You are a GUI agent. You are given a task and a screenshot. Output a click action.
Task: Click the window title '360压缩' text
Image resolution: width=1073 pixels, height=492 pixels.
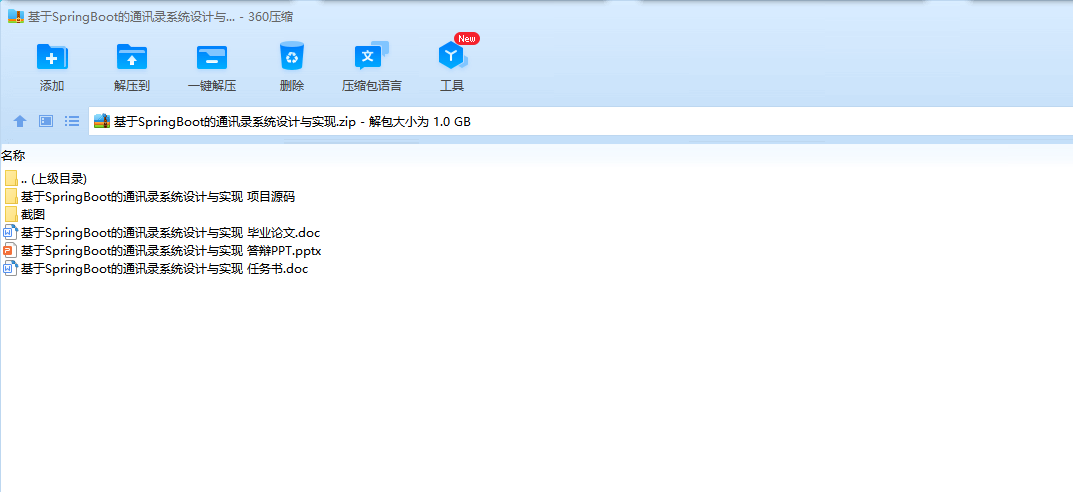271,16
